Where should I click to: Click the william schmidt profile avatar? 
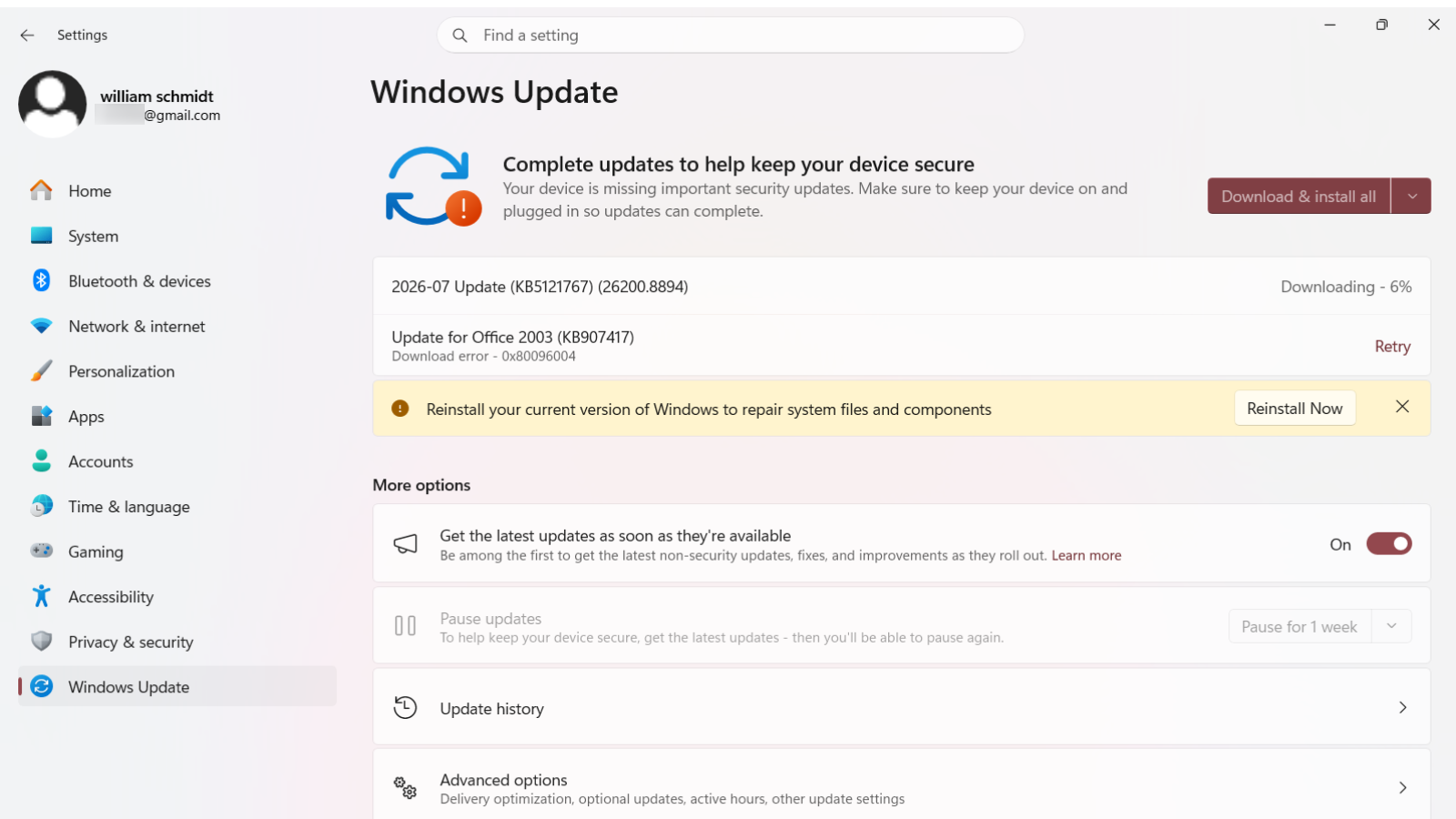[53, 104]
